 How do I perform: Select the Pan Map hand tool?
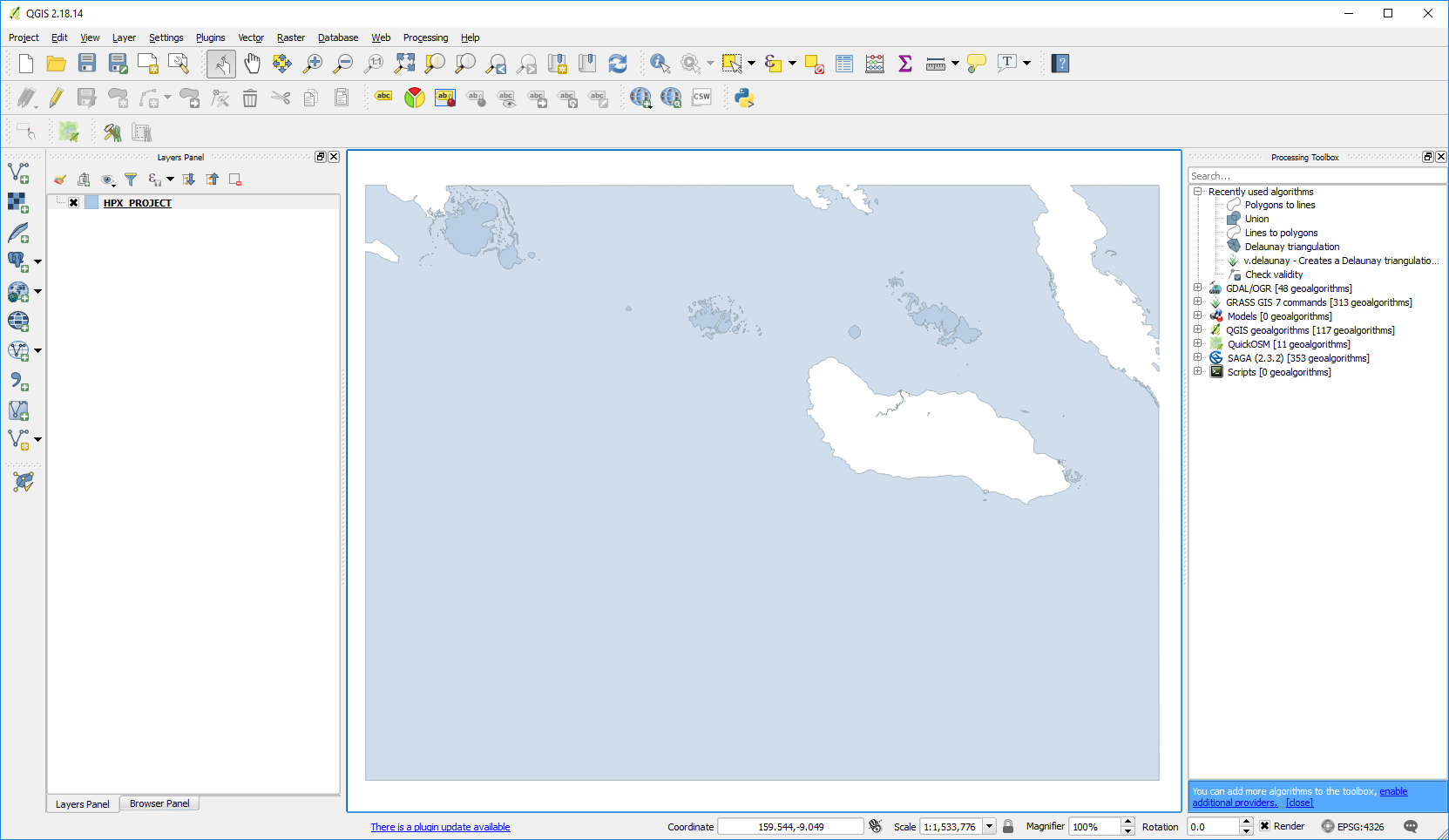[x=252, y=64]
